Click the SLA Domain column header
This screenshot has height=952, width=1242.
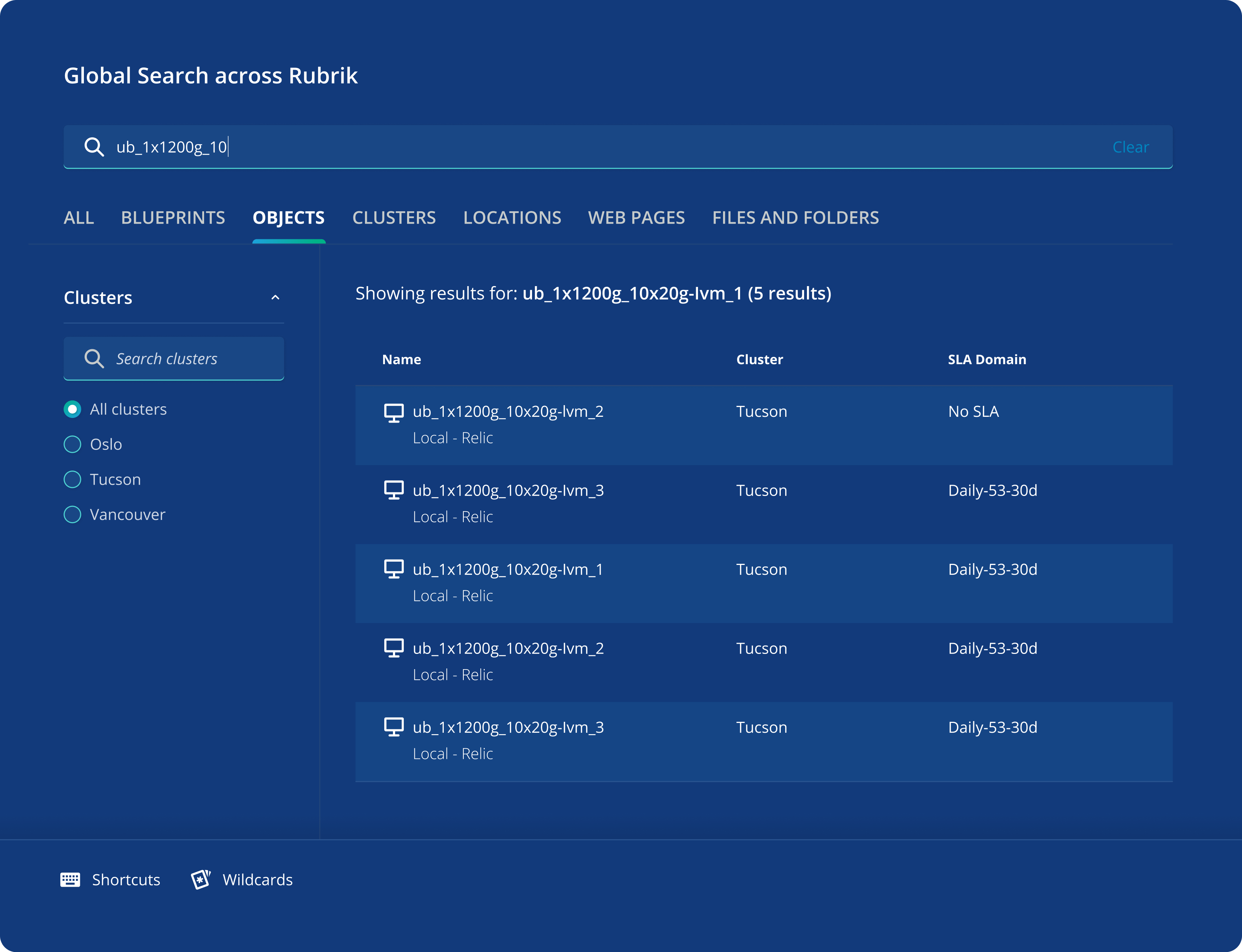[987, 359]
